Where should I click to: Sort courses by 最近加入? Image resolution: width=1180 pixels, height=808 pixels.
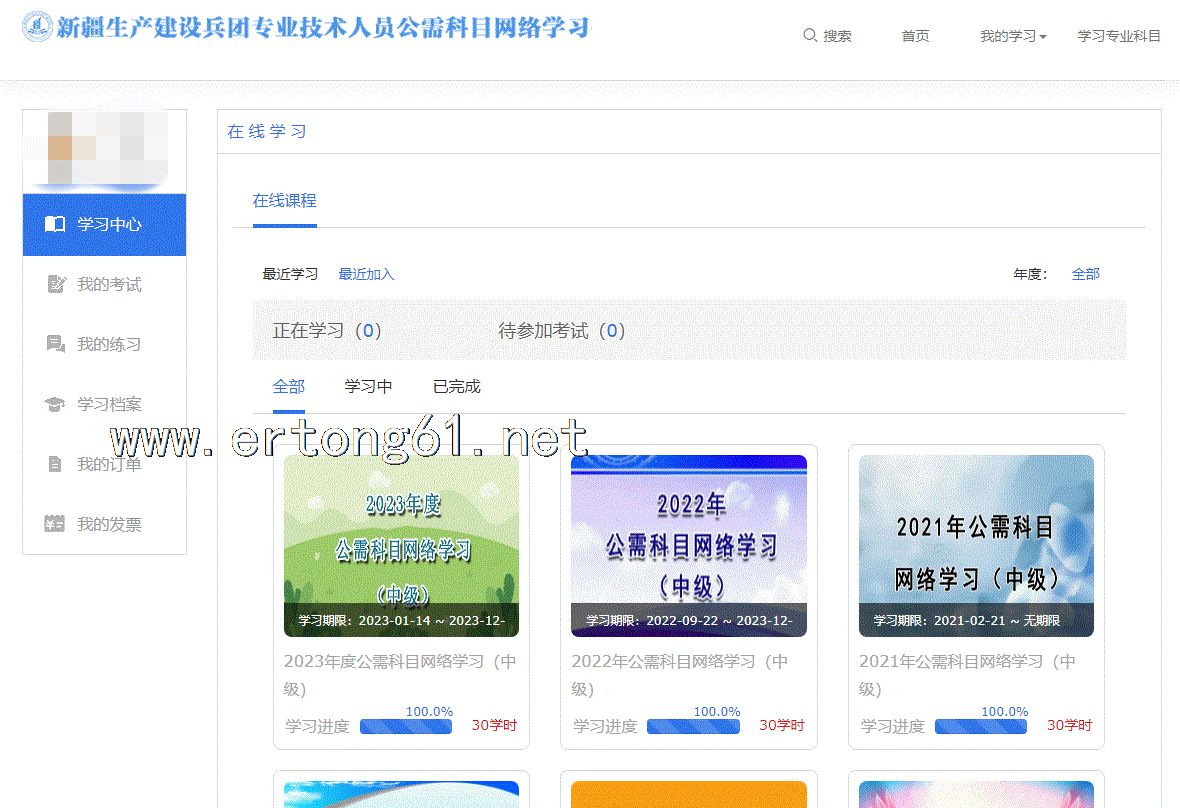click(366, 274)
